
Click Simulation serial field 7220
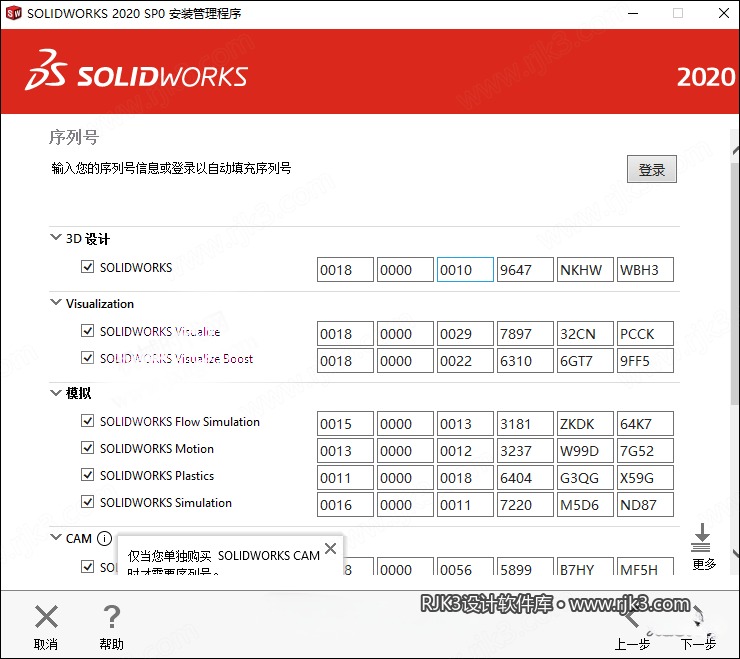click(525, 504)
